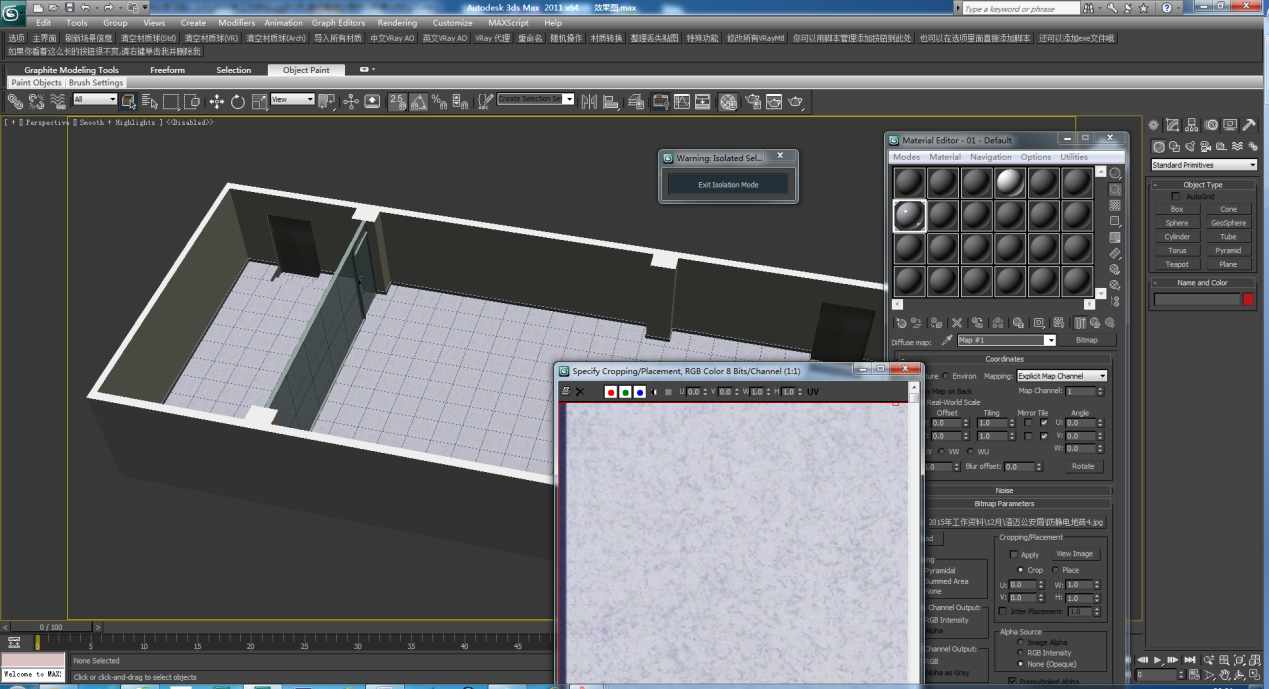Click the Render Production teapot icon
The image size is (1269, 689).
(x=796, y=101)
